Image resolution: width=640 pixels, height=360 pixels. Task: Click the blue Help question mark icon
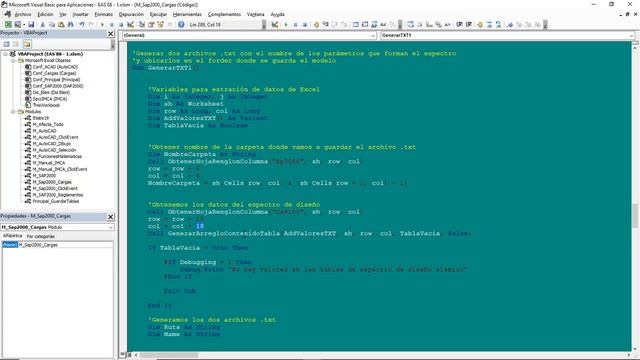(x=181, y=24)
